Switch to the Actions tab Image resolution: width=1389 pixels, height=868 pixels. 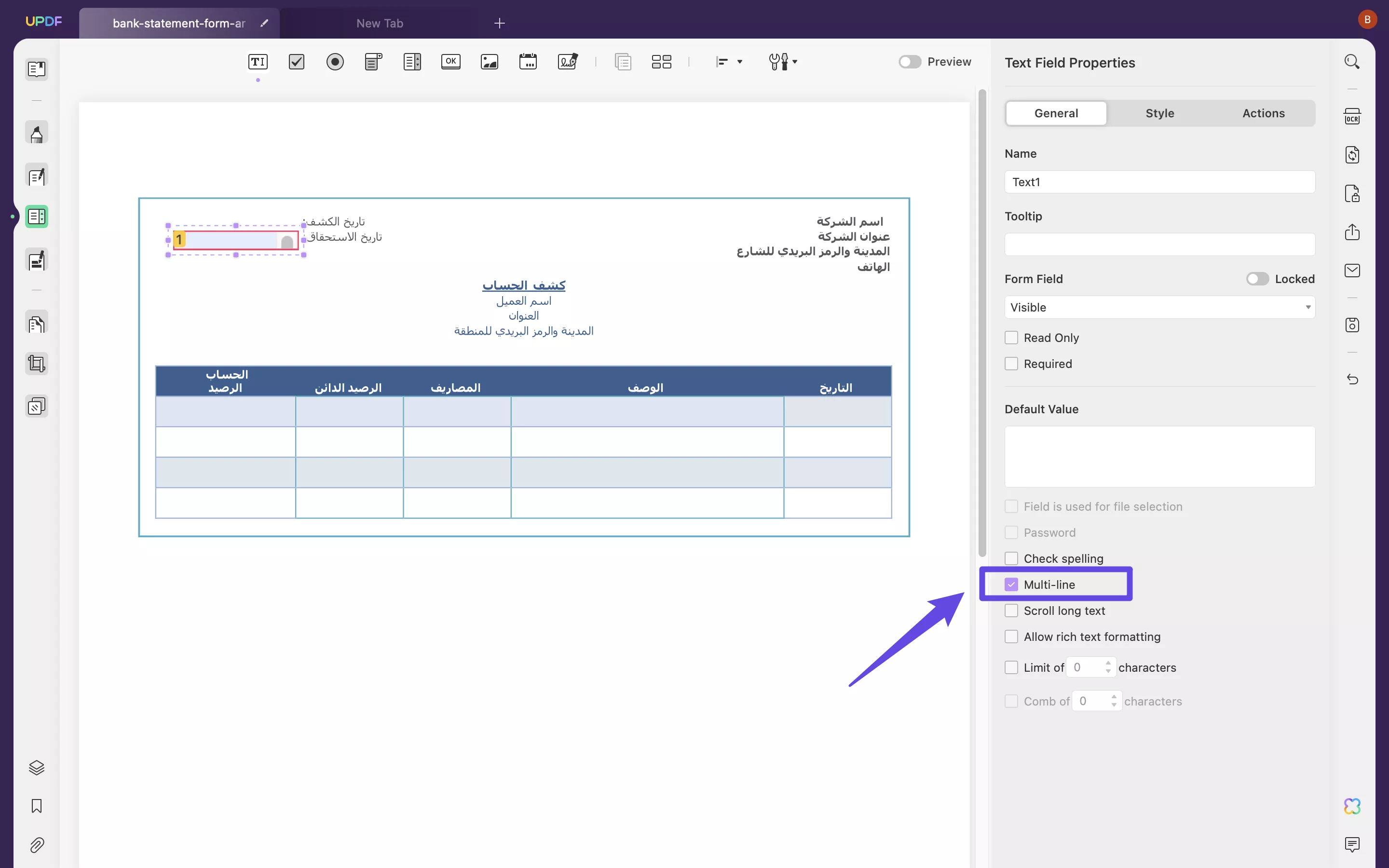1263,113
